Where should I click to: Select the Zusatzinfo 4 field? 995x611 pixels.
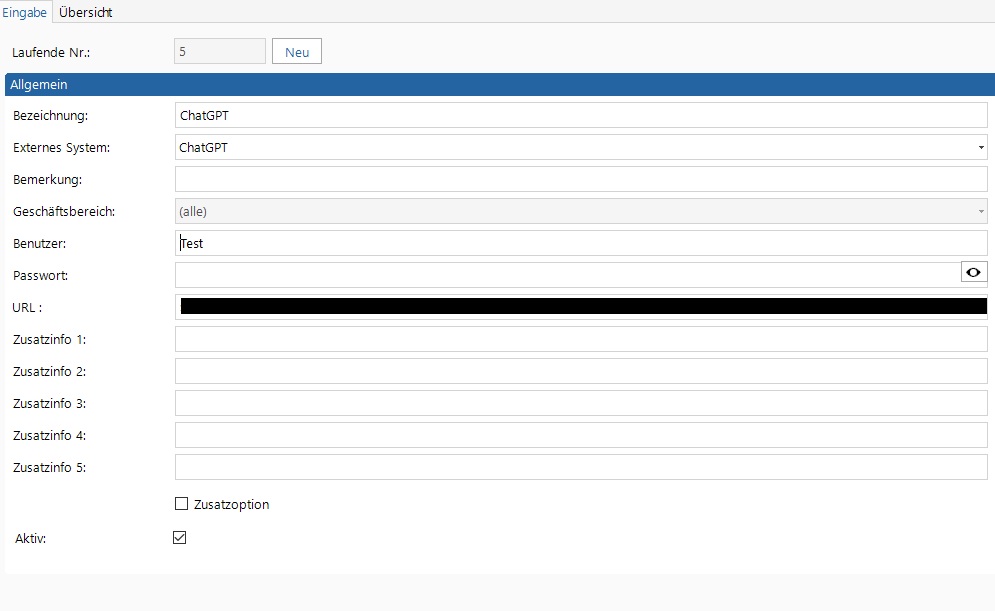(581, 435)
